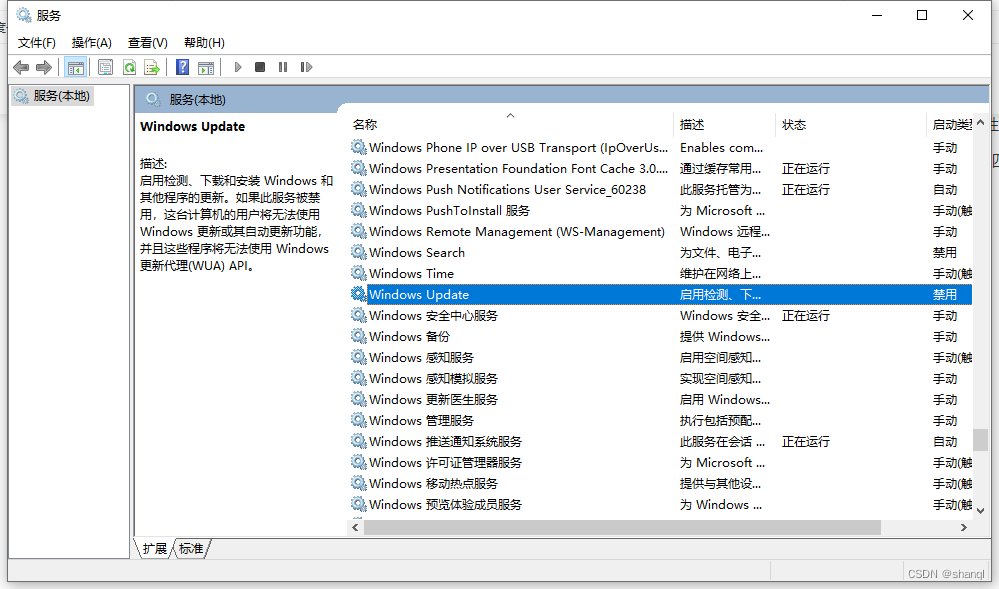Open the 文件(F) menu
The height and width of the screenshot is (589, 999).
36,43
